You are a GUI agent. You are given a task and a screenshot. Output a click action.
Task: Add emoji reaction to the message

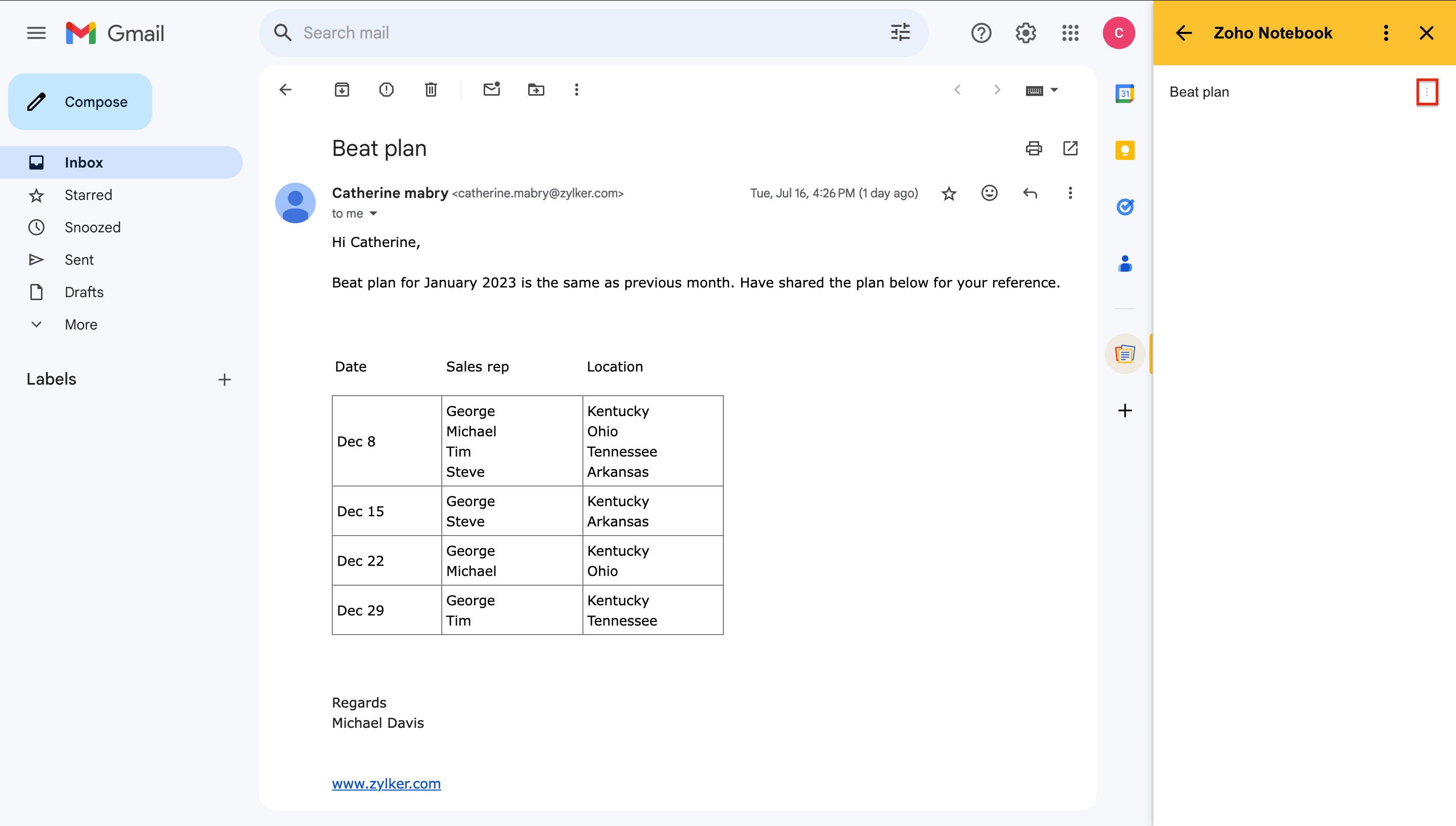[x=990, y=193]
